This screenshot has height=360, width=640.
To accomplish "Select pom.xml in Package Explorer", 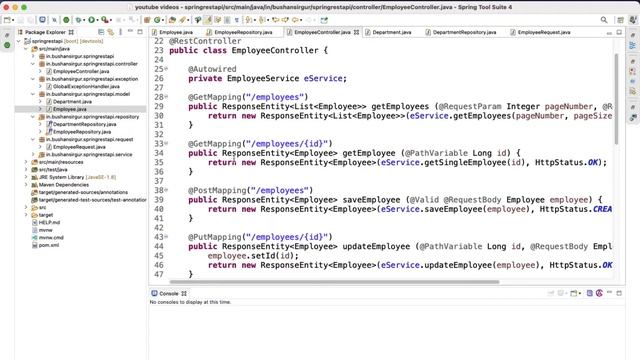I will pos(49,245).
